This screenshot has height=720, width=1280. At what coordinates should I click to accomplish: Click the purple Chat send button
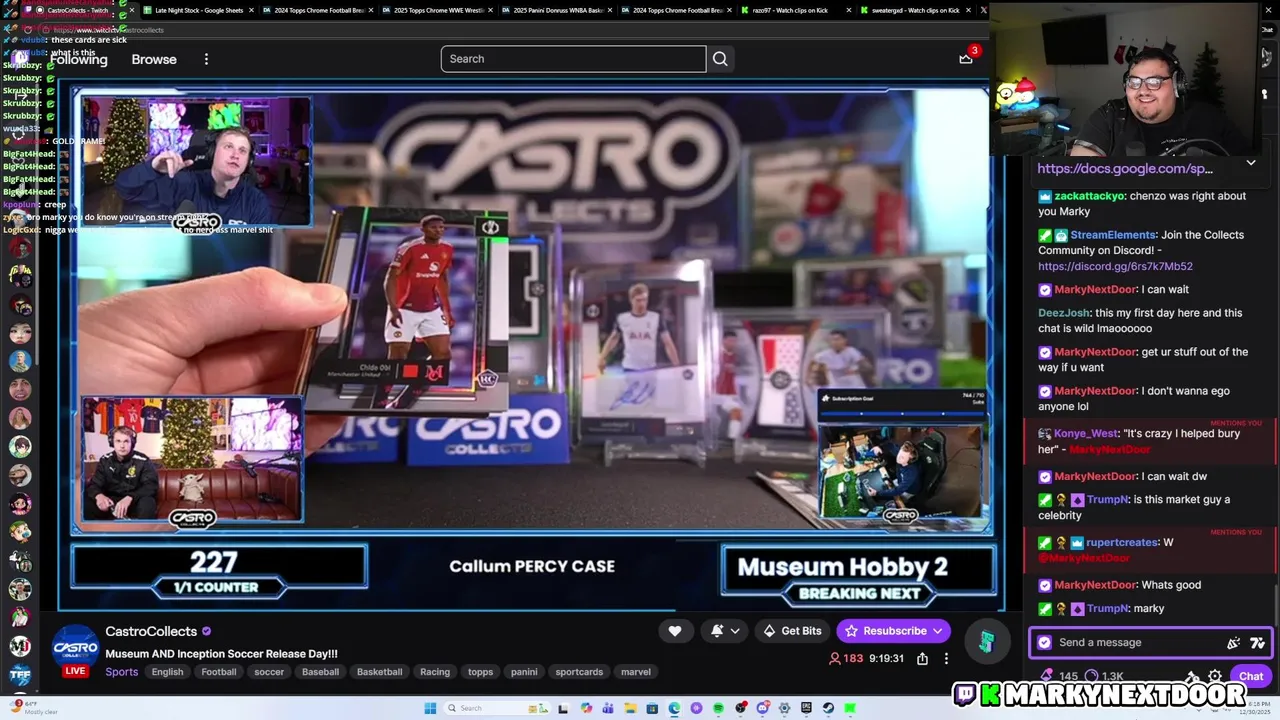pos(1251,677)
